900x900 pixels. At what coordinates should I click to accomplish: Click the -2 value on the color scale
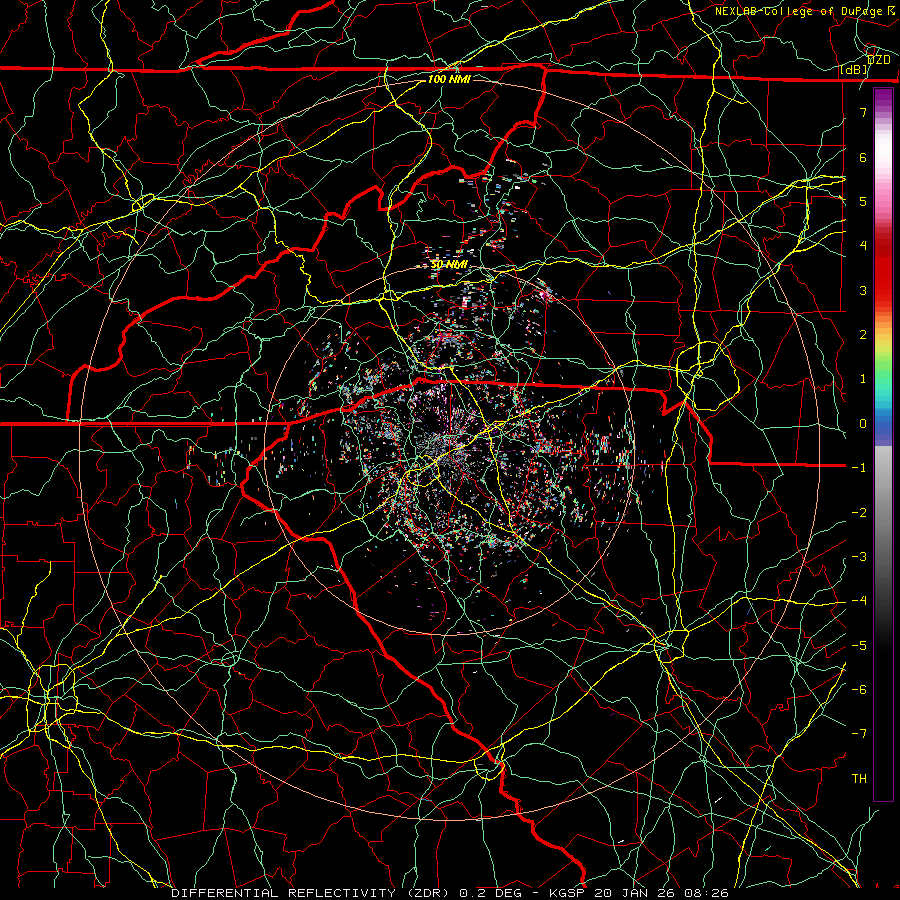click(859, 513)
